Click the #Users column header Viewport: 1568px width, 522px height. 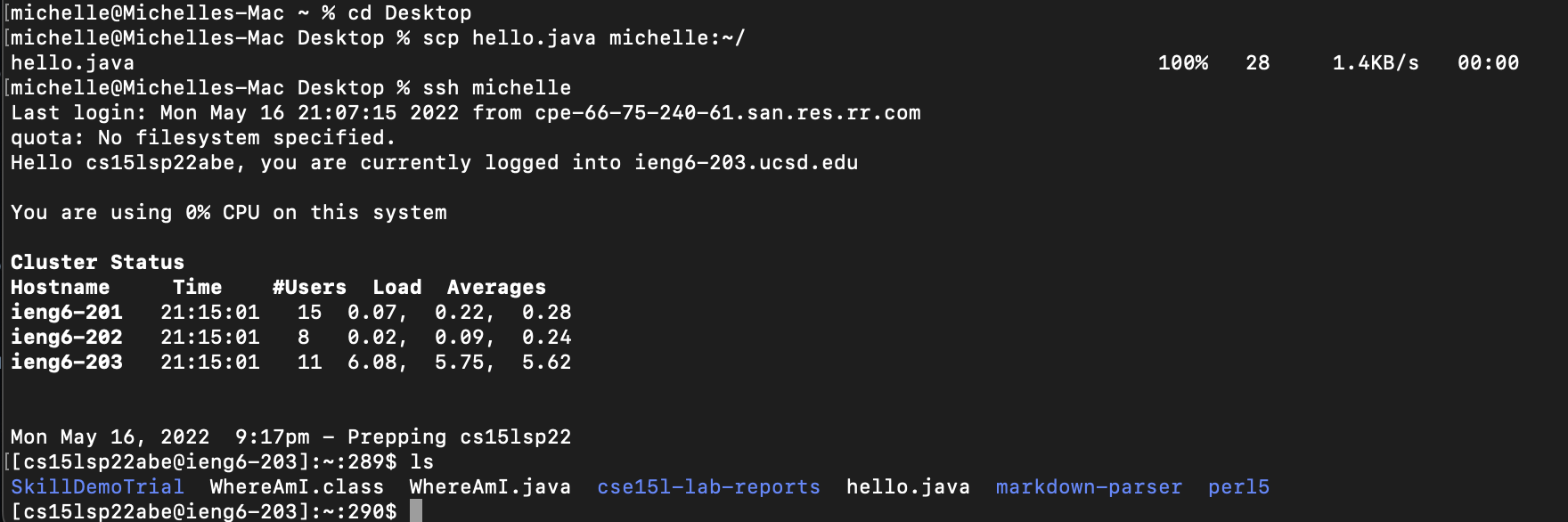pyautogui.click(x=309, y=288)
